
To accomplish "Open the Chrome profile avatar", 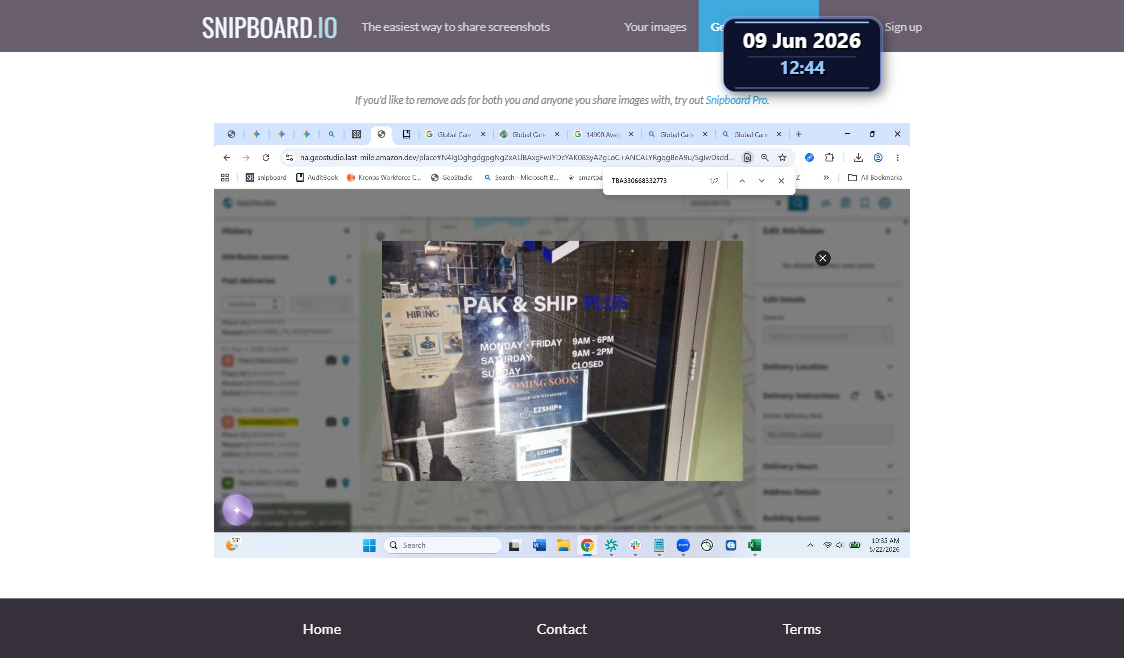I will [878, 158].
